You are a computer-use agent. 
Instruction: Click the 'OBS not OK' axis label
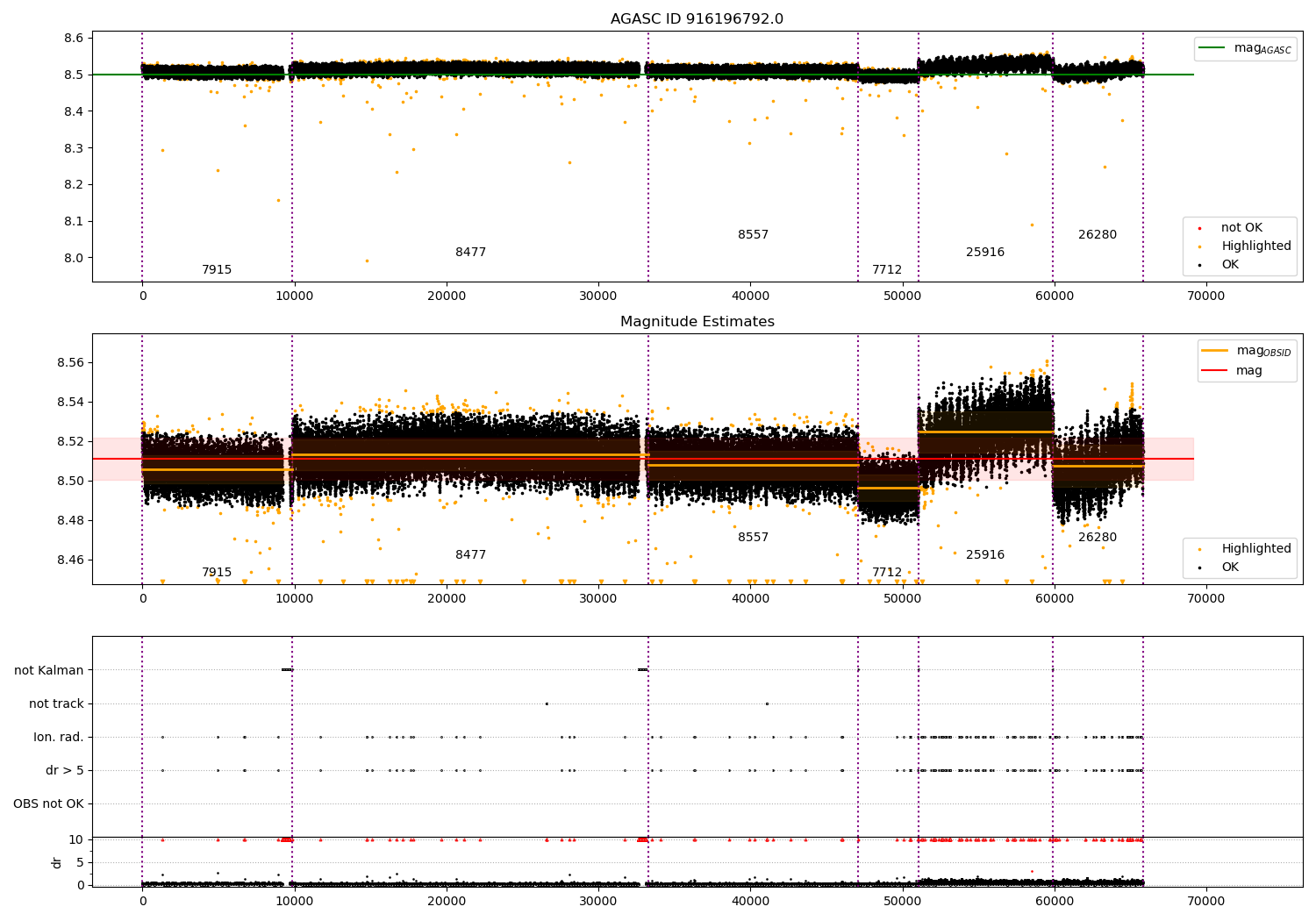pyautogui.click(x=48, y=804)
